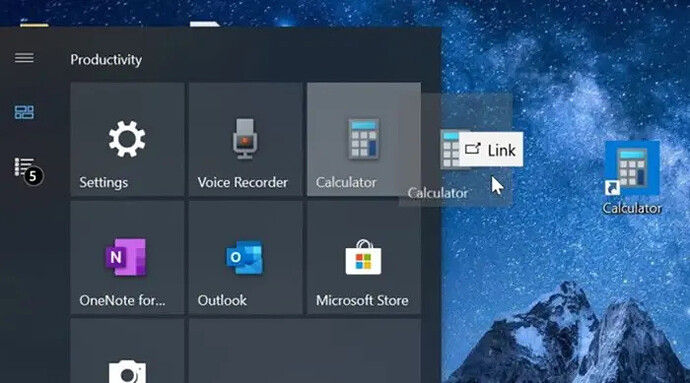
Task: Select the Calculator desktop shortcut
Action: pos(632,178)
